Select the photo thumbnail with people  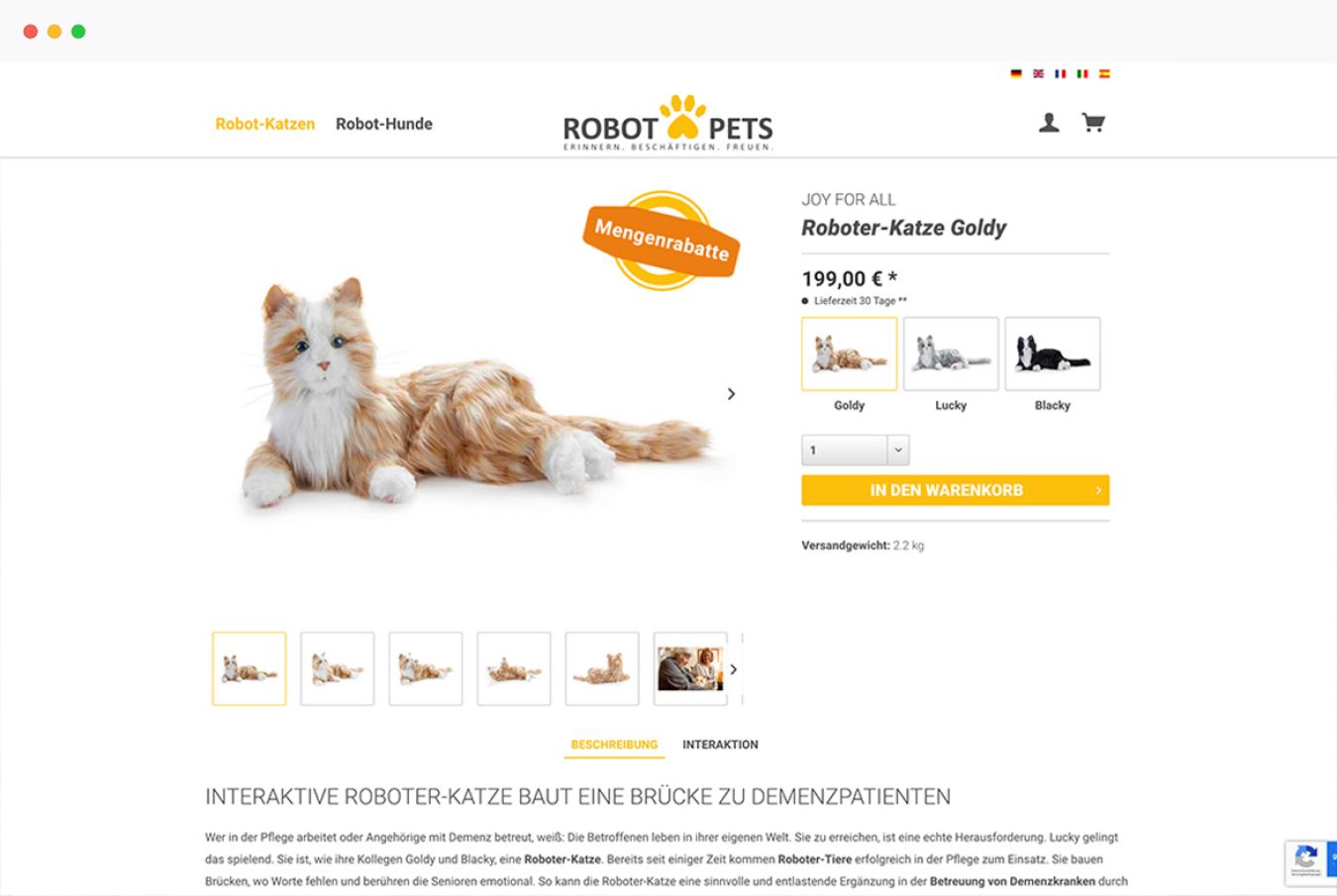tap(690, 669)
